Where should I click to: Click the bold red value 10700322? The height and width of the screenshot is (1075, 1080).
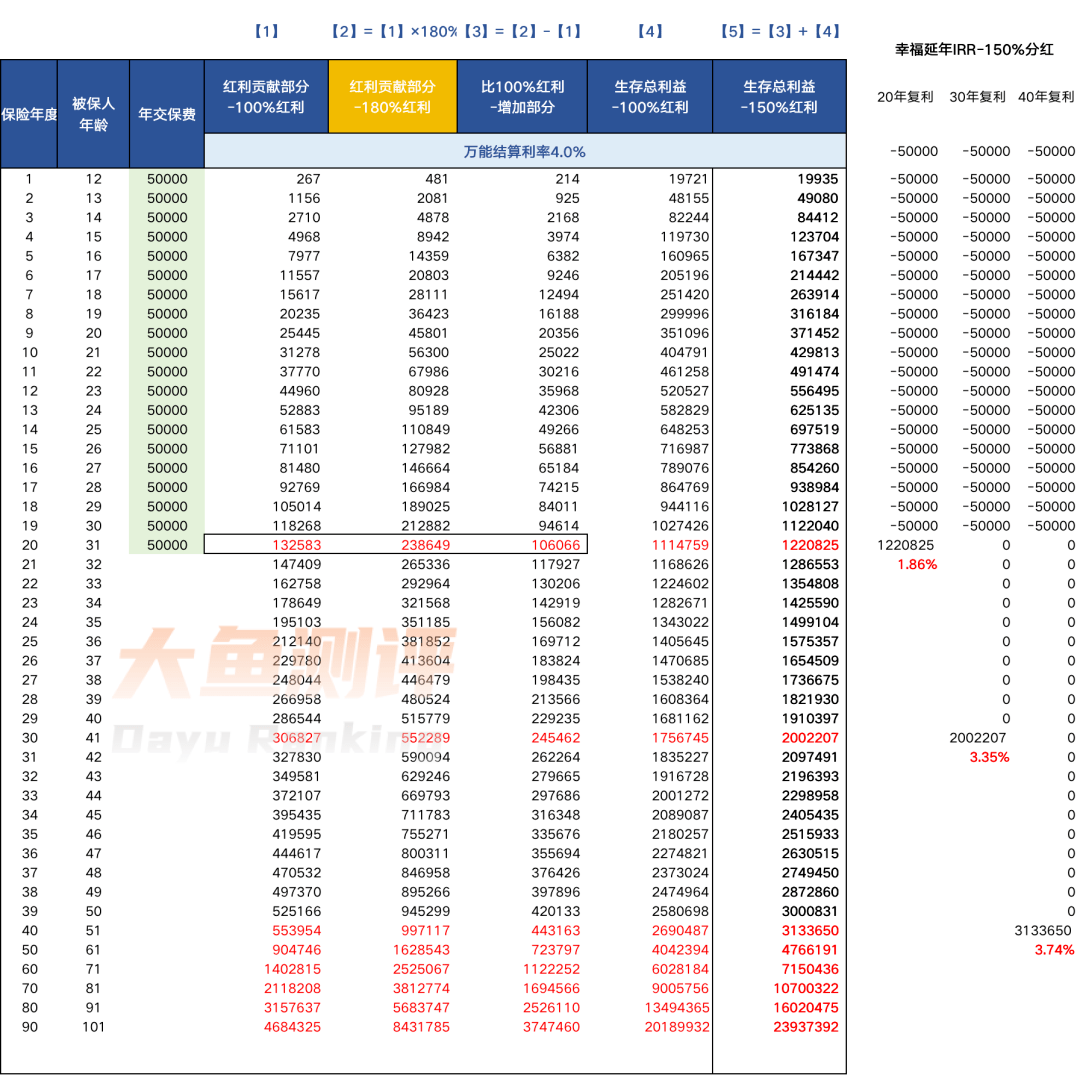click(x=806, y=989)
